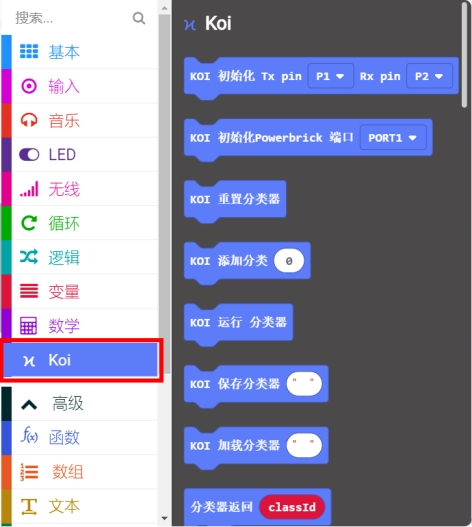The width and height of the screenshot is (472, 527).
Task: Pick the KOI 运行 分类器 block
Action: tap(238, 323)
